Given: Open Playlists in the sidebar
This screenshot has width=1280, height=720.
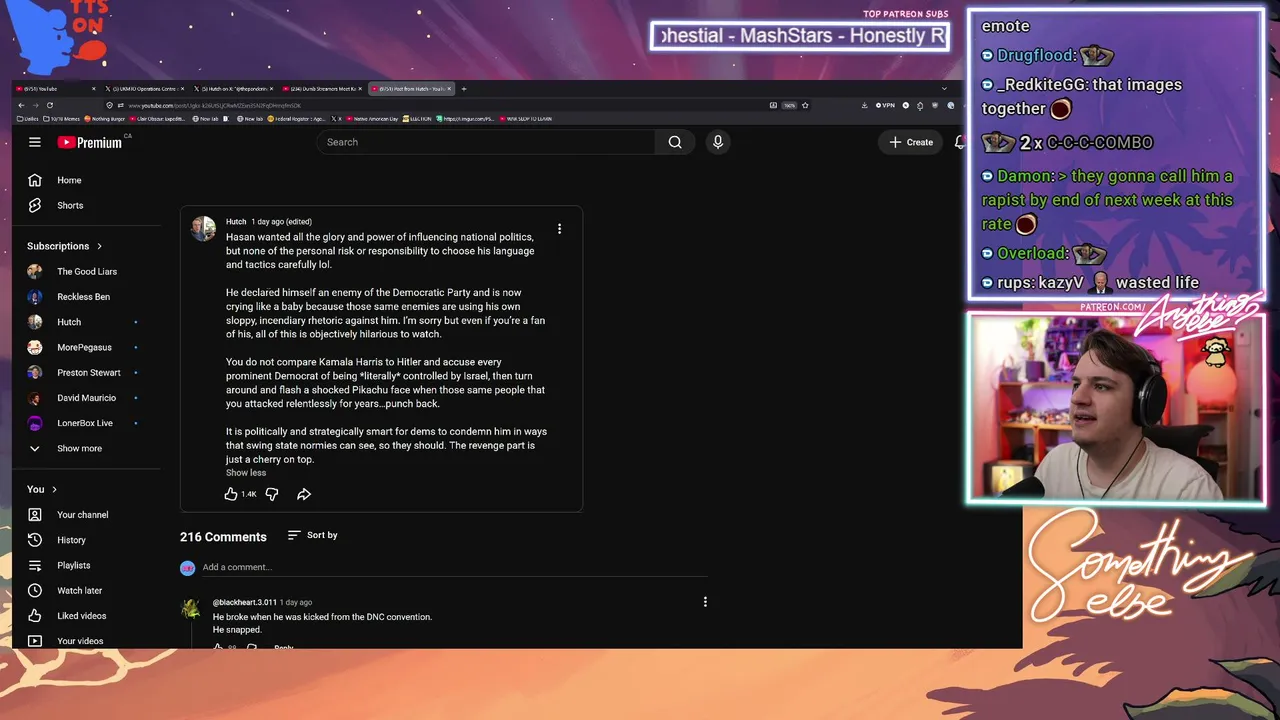Looking at the screenshot, I should click(x=73, y=565).
